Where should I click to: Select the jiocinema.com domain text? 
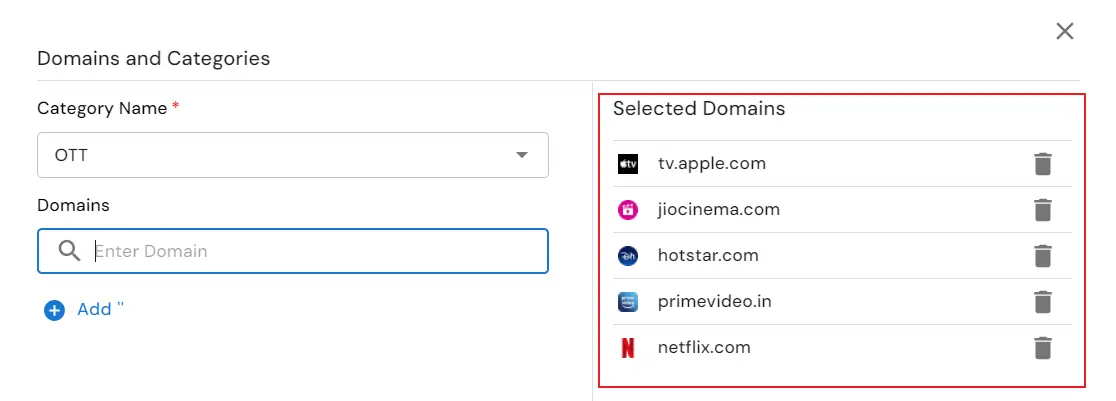(x=719, y=209)
